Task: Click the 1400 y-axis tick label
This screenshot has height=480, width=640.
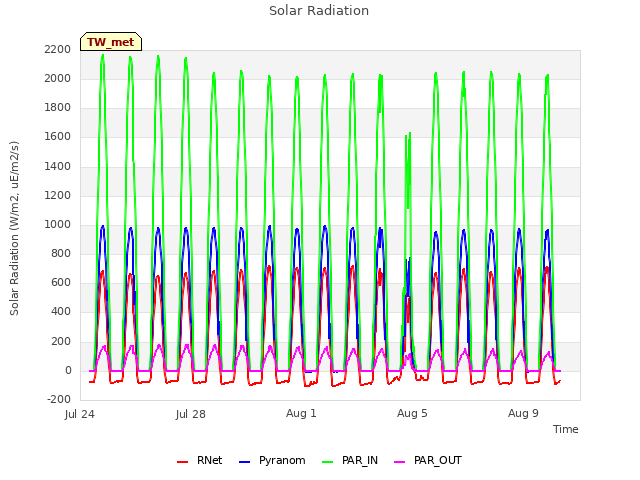Action: pyautogui.click(x=58, y=167)
